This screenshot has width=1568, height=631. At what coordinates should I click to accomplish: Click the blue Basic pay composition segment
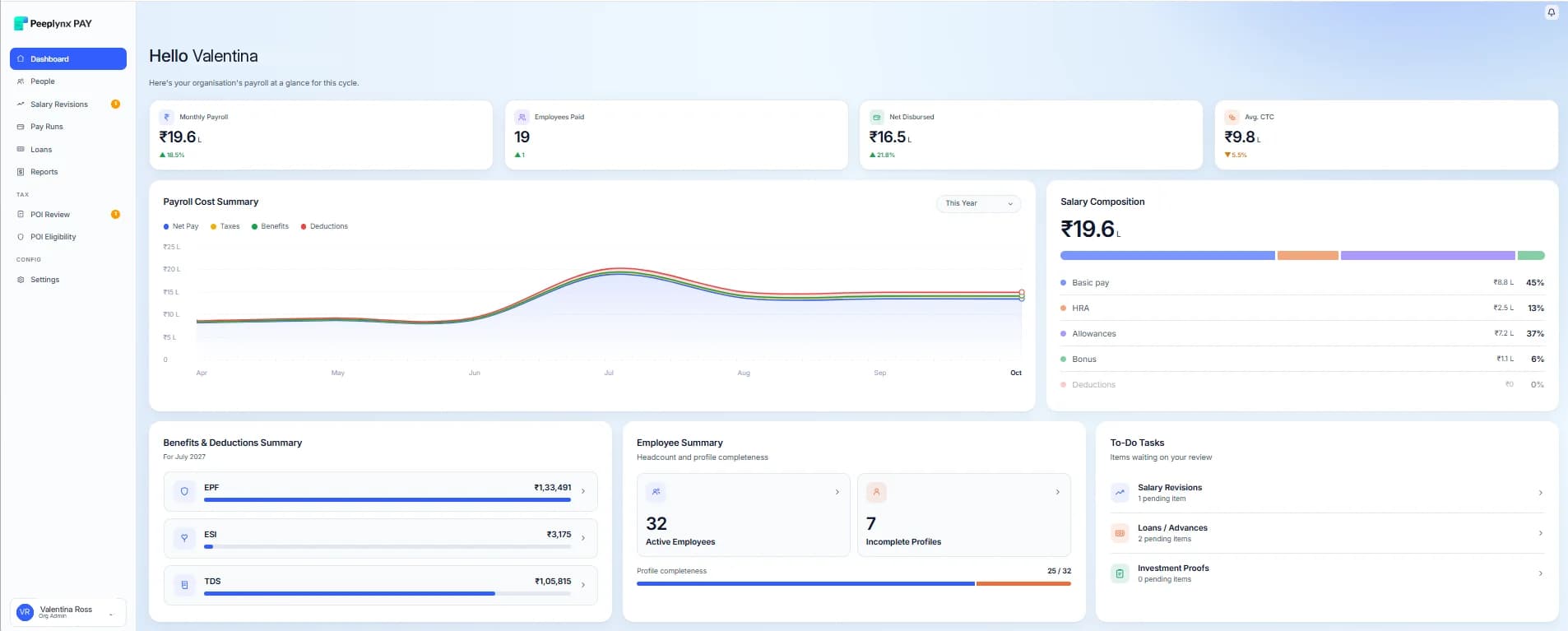coord(1167,256)
